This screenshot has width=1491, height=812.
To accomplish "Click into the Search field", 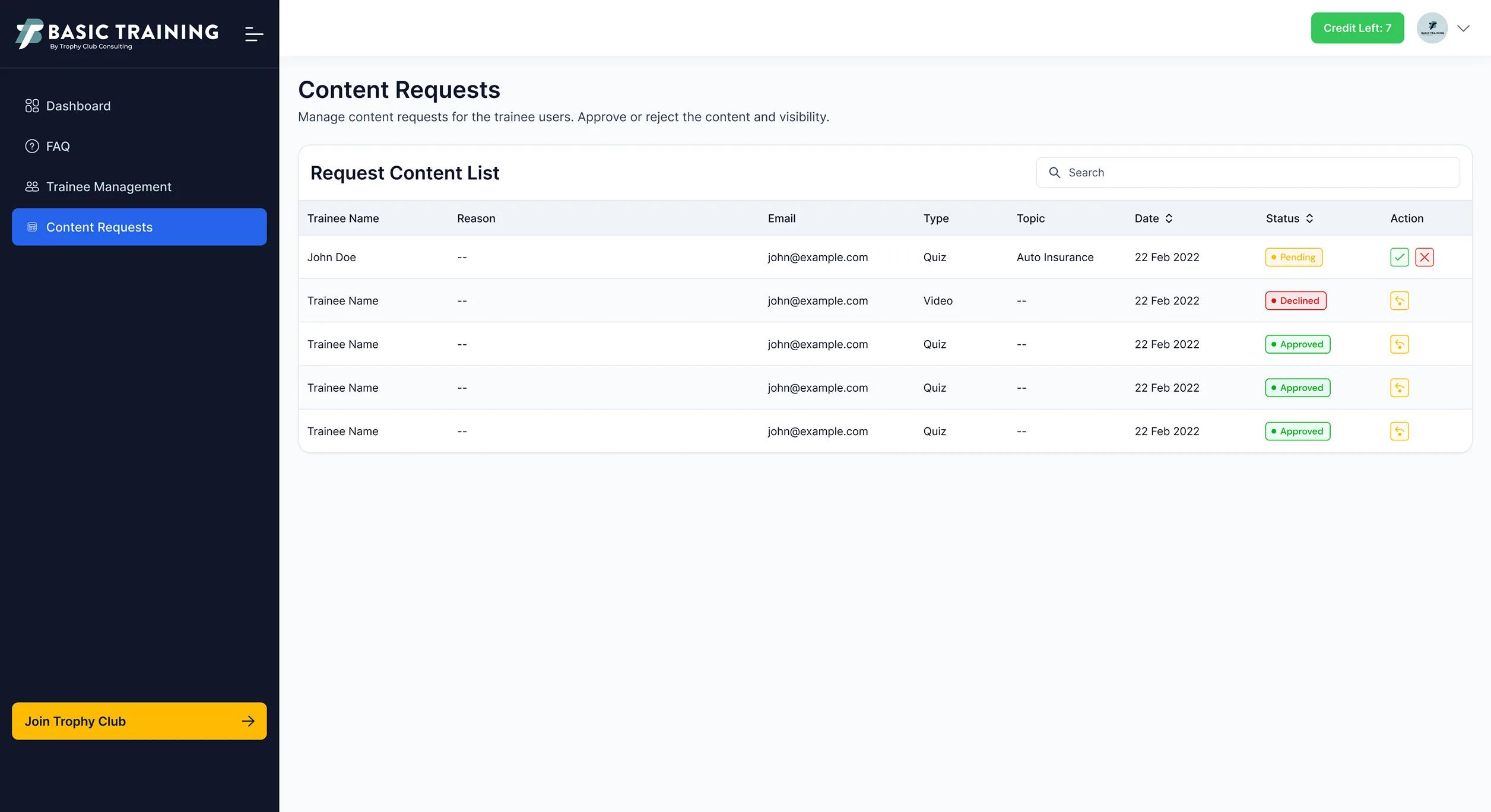I will click(x=1248, y=173).
